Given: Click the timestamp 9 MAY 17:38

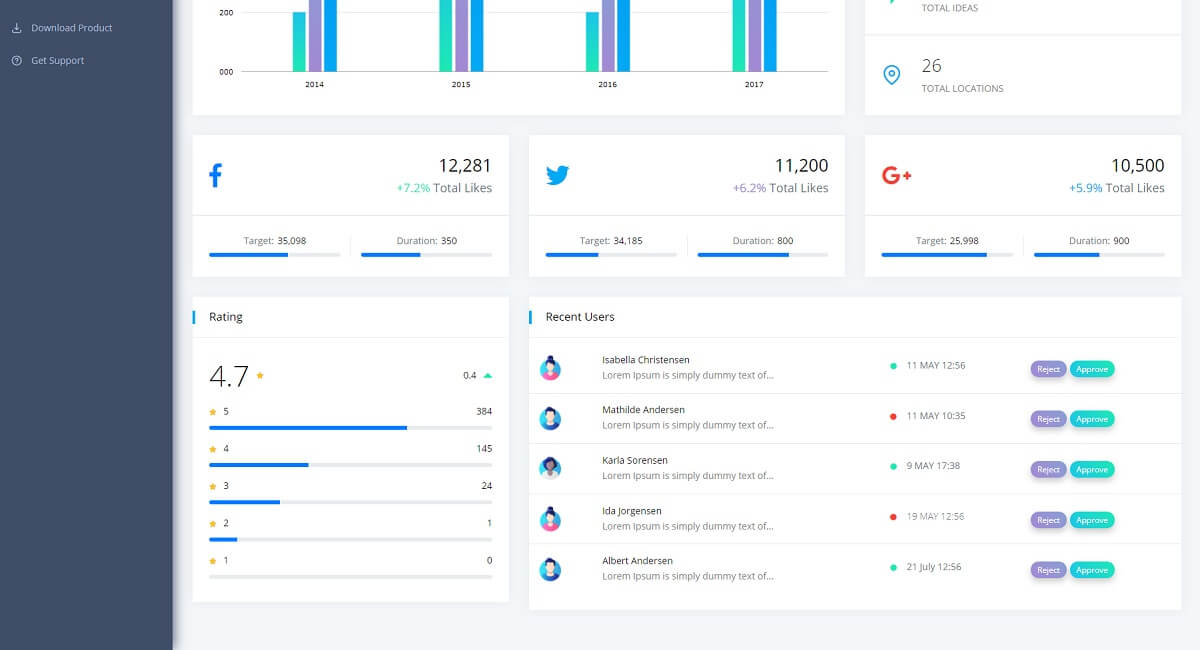Looking at the screenshot, I should point(933,466).
